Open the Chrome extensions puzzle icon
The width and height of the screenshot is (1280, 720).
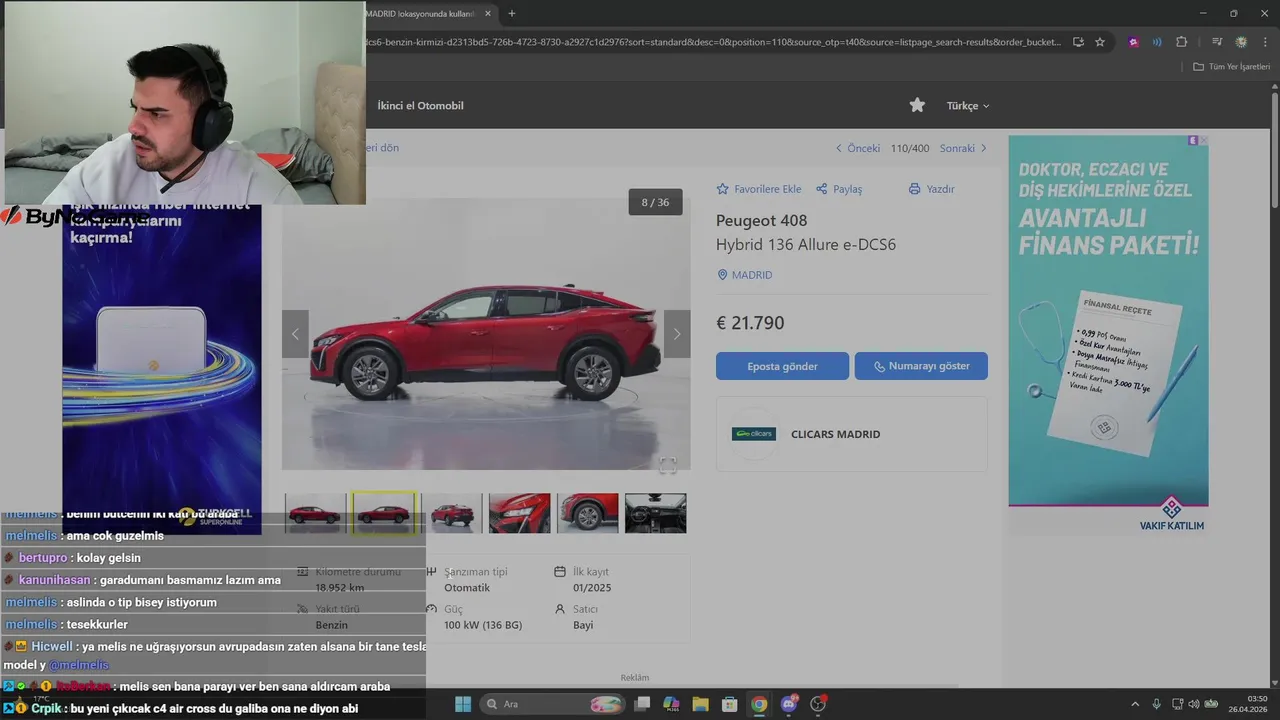[x=1181, y=42]
